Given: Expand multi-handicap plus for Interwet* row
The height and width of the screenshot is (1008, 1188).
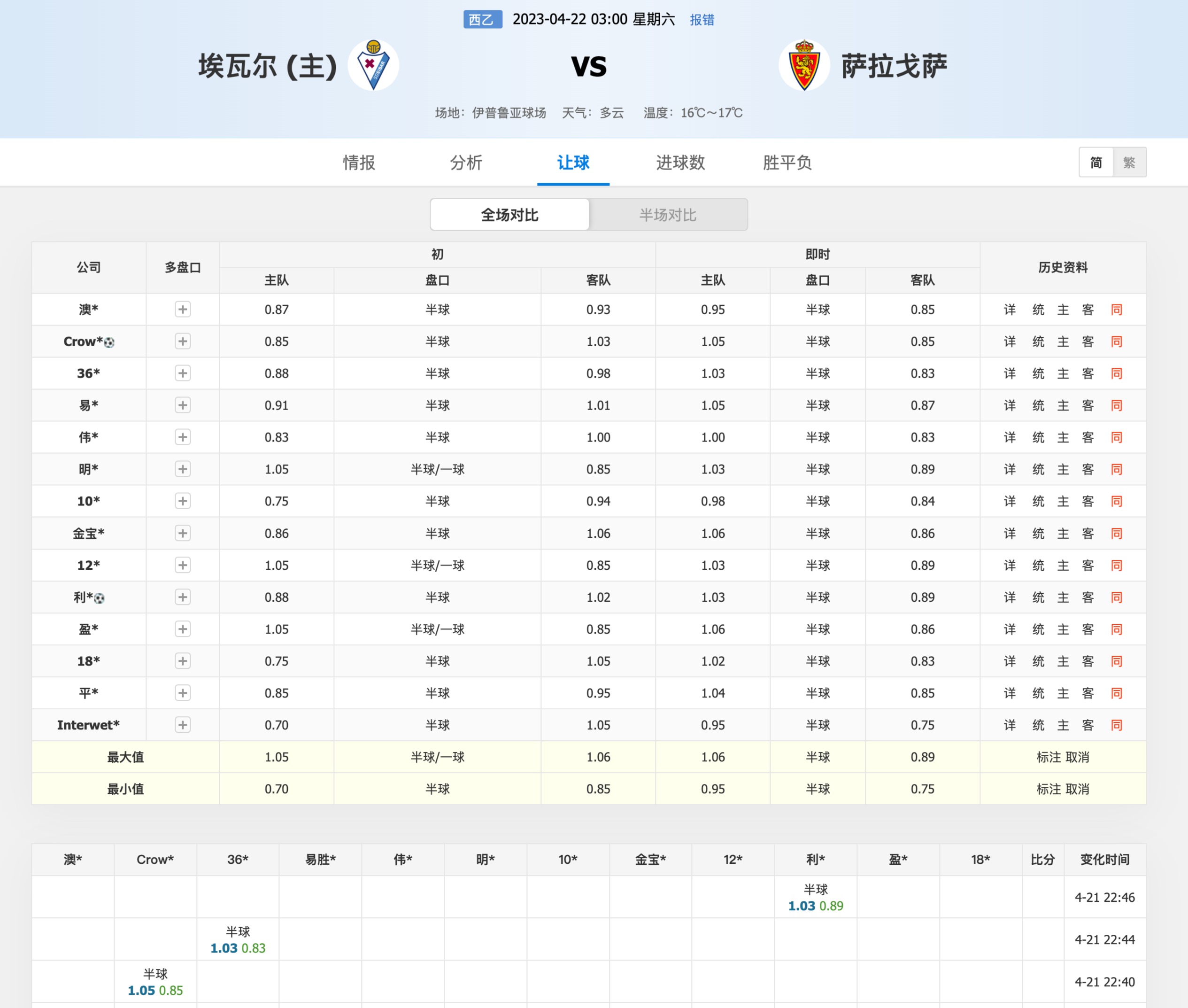Looking at the screenshot, I should (x=183, y=725).
